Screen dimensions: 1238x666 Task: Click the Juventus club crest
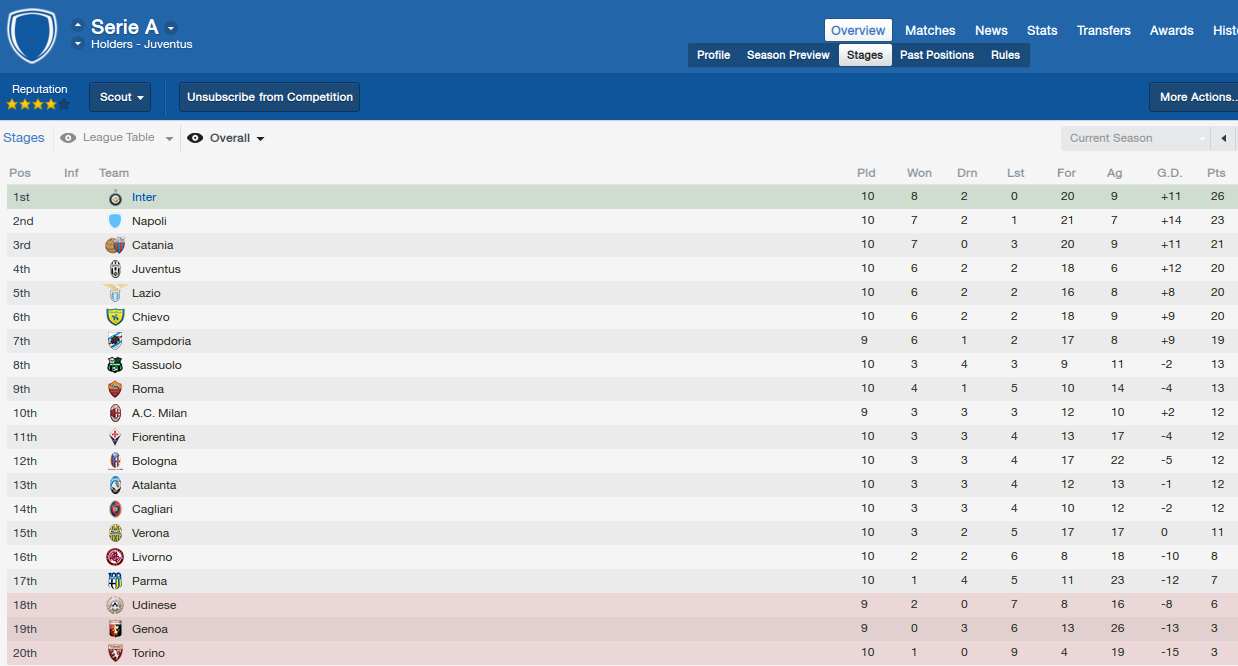click(x=115, y=269)
